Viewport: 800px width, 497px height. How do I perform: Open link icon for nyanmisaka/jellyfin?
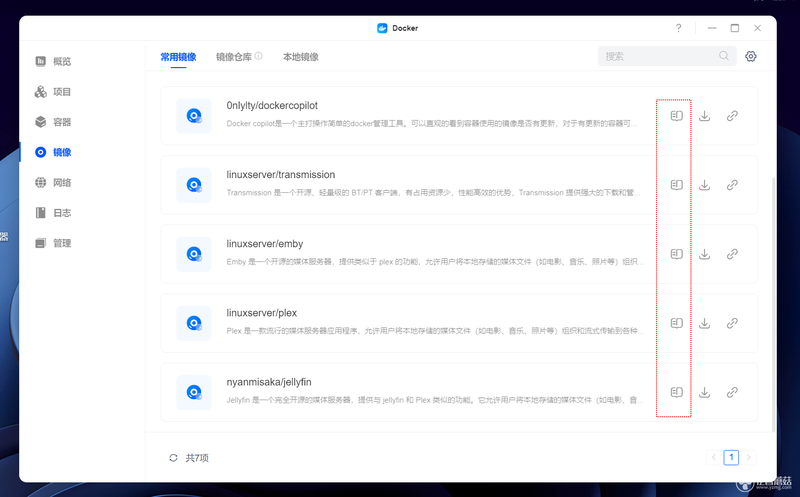(732, 392)
